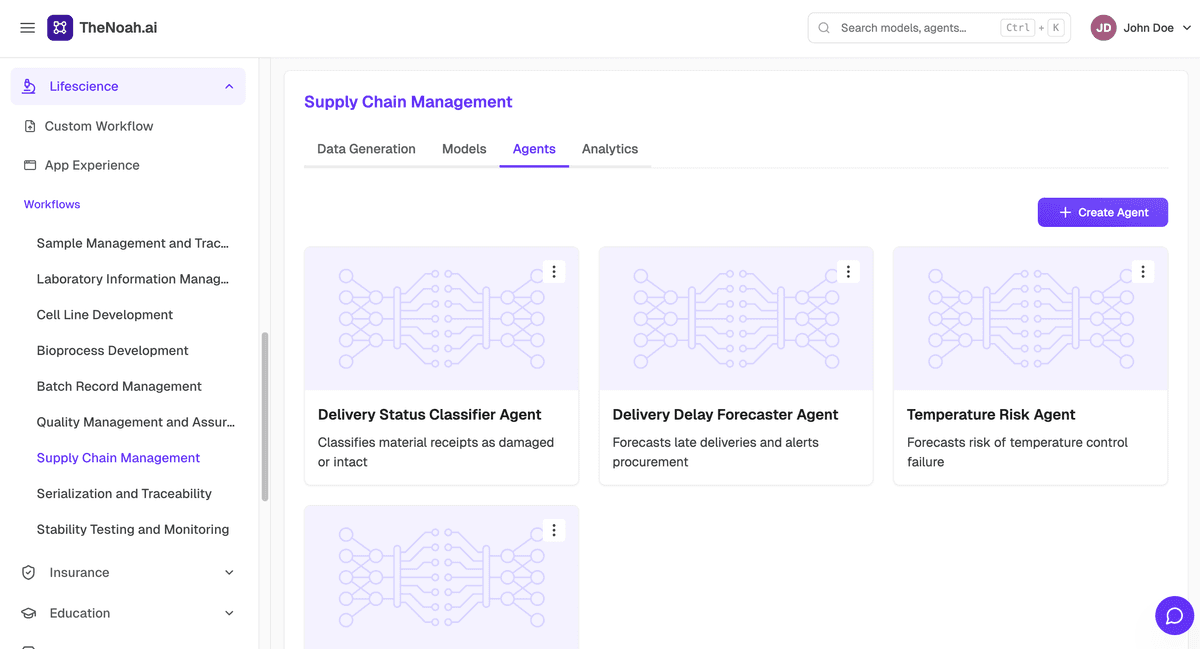Image resolution: width=1200 pixels, height=649 pixels.
Task: Switch to the Data Generation tab
Action: tap(366, 149)
